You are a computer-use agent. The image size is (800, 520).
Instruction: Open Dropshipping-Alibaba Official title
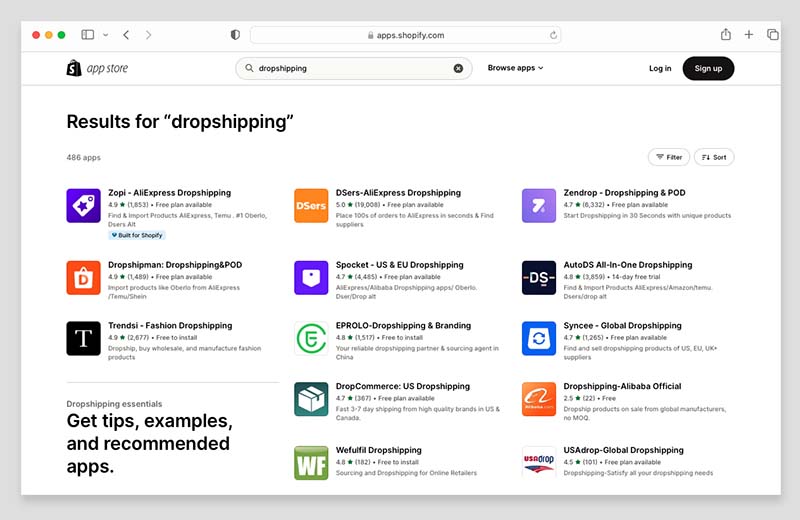(622, 386)
